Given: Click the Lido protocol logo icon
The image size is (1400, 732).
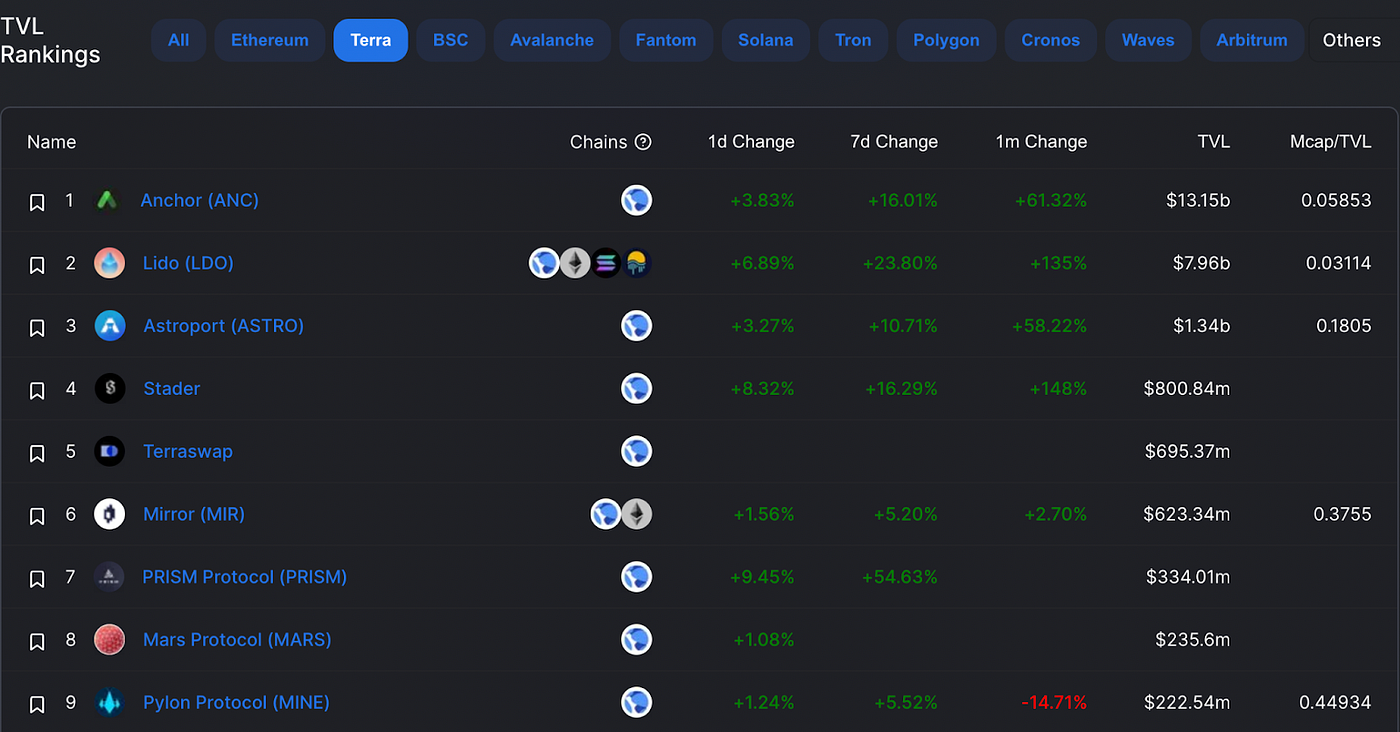Looking at the screenshot, I should [109, 263].
